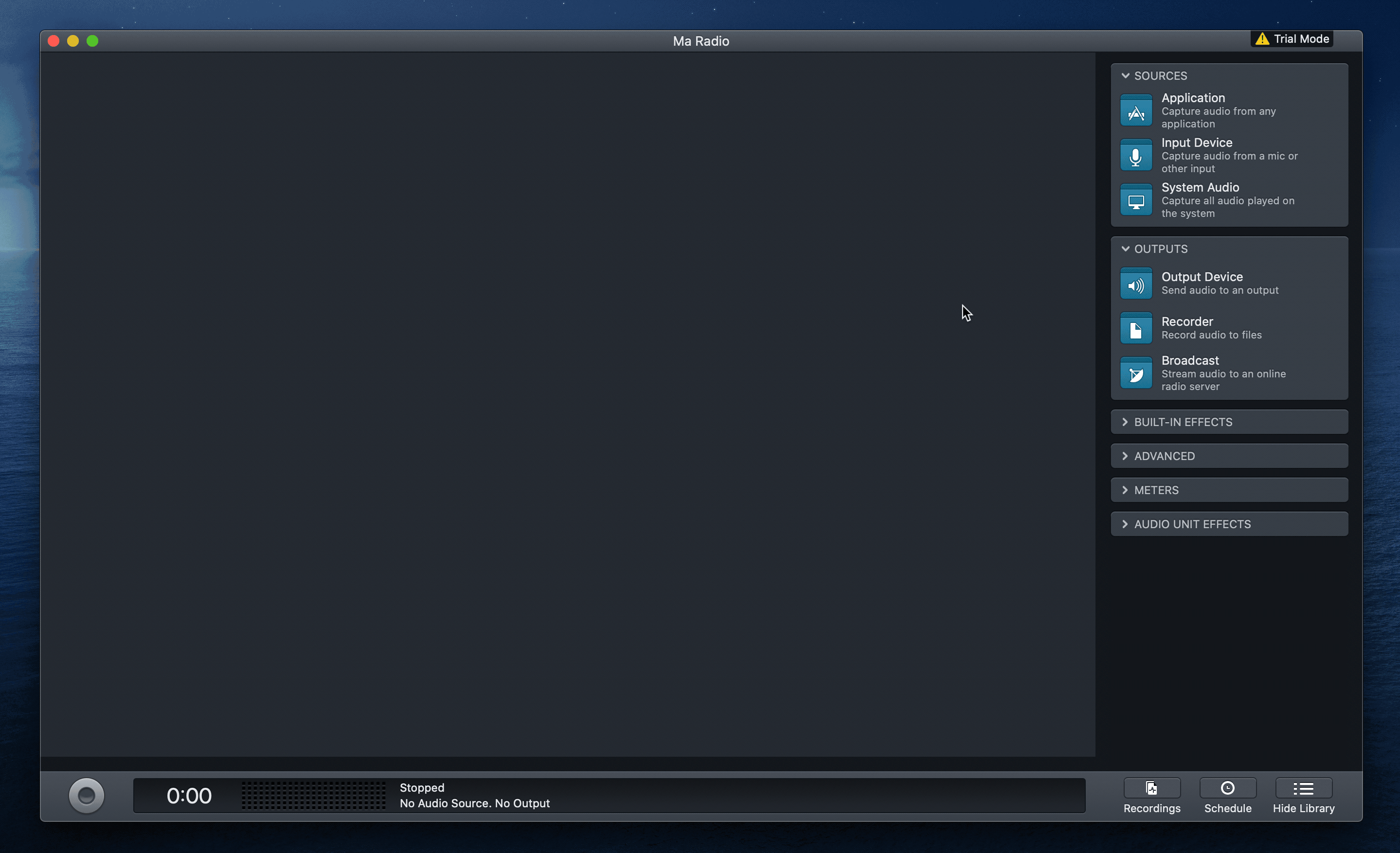
Task: Click the Output Device speaker icon
Action: [x=1136, y=284]
